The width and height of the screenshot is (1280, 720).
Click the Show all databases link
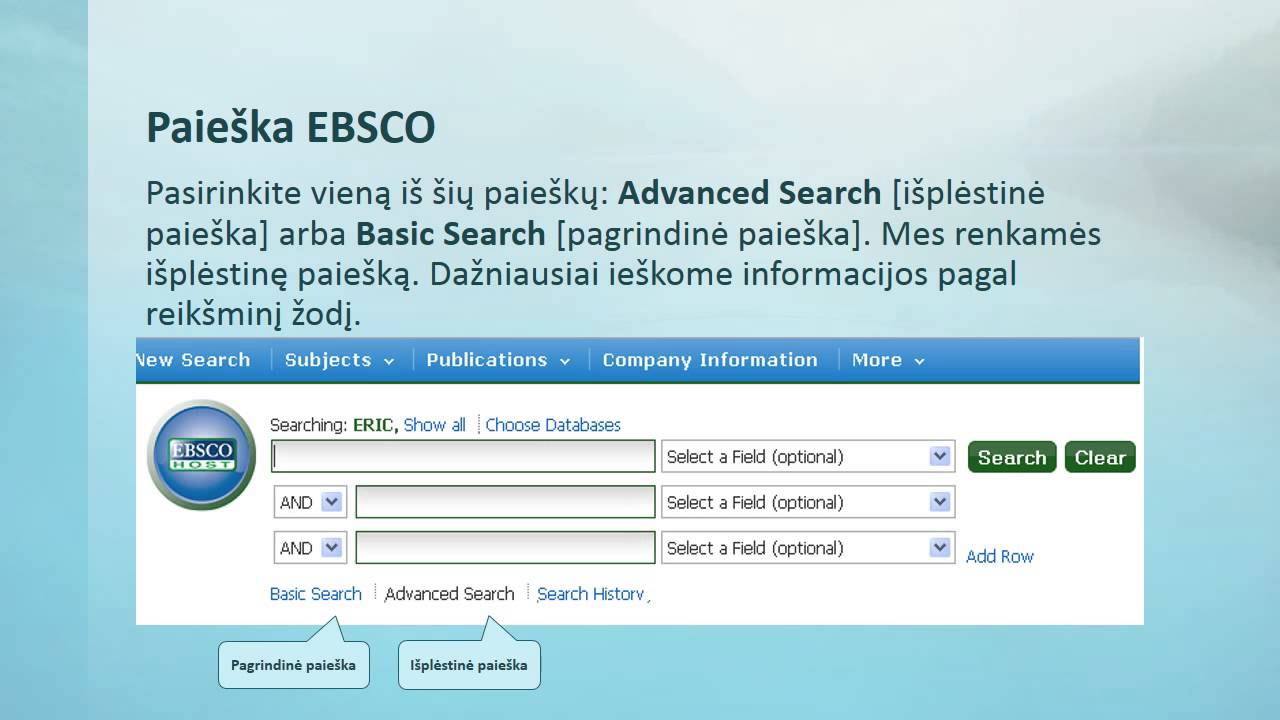click(435, 425)
